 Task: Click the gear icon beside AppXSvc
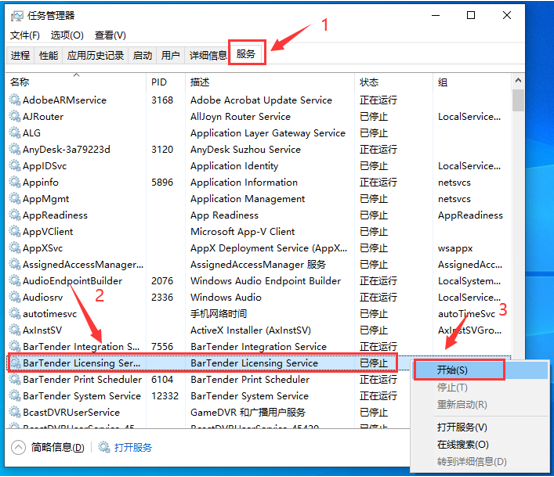point(15,248)
